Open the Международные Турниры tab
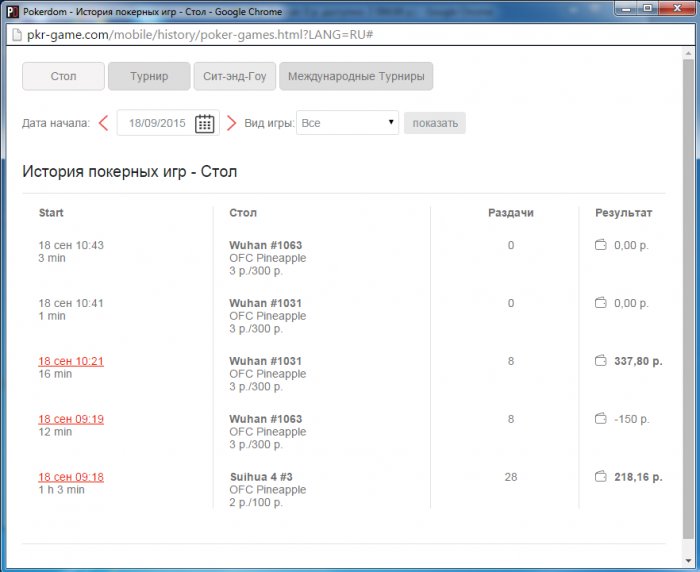The height and width of the screenshot is (572, 700). click(x=356, y=76)
